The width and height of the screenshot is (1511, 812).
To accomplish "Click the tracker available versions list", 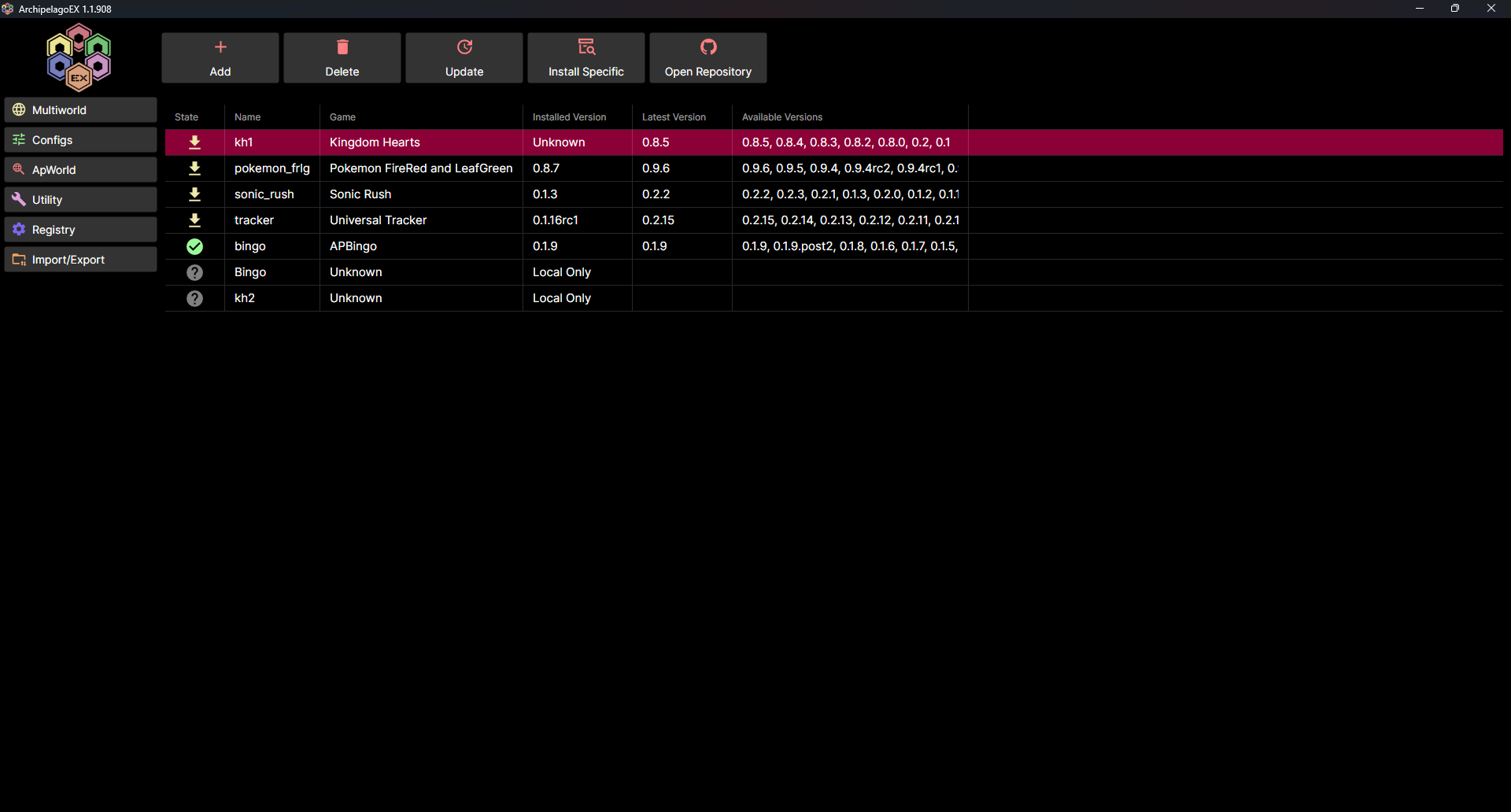I will tap(850, 220).
